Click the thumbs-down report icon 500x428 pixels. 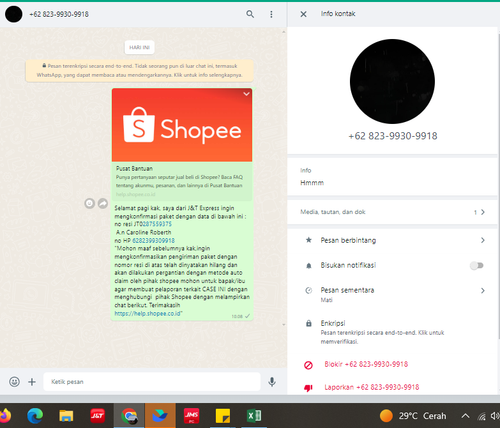[308, 388]
